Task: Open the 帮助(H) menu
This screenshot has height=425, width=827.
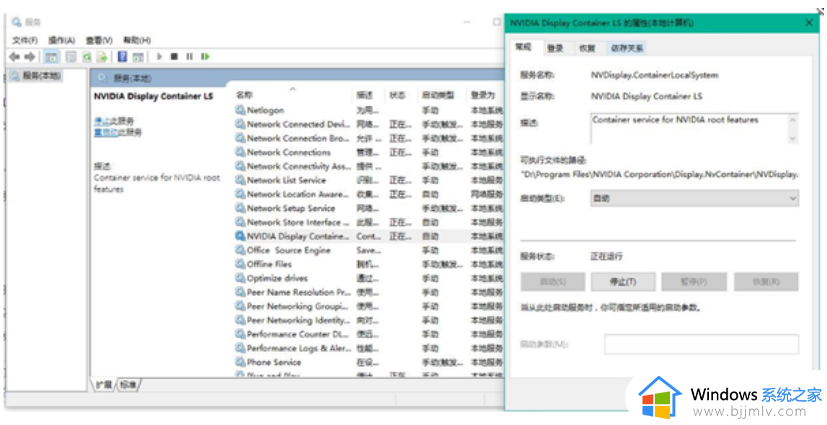Action: pyautogui.click(x=137, y=40)
